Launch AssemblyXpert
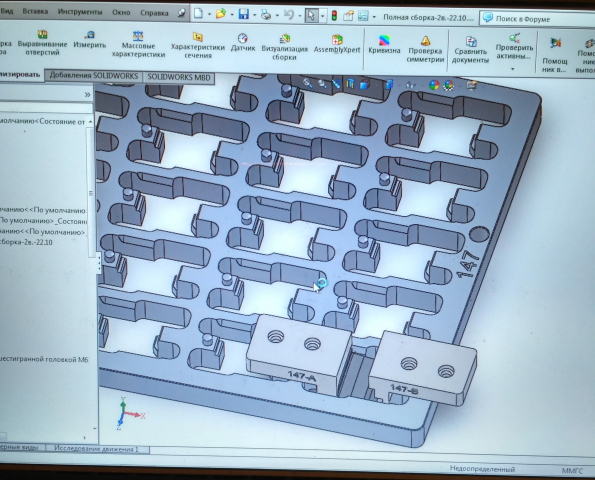Screen dimensions: 595x480 coord(337,44)
